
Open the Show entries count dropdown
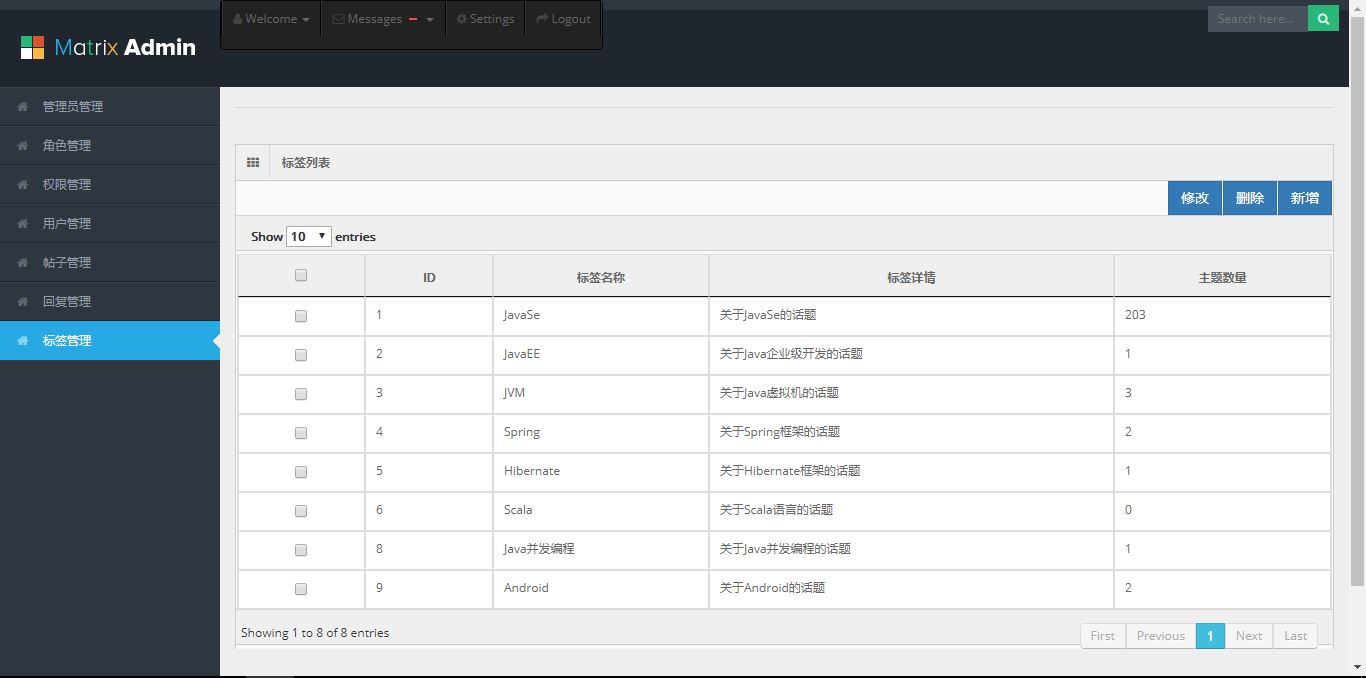[x=309, y=236]
